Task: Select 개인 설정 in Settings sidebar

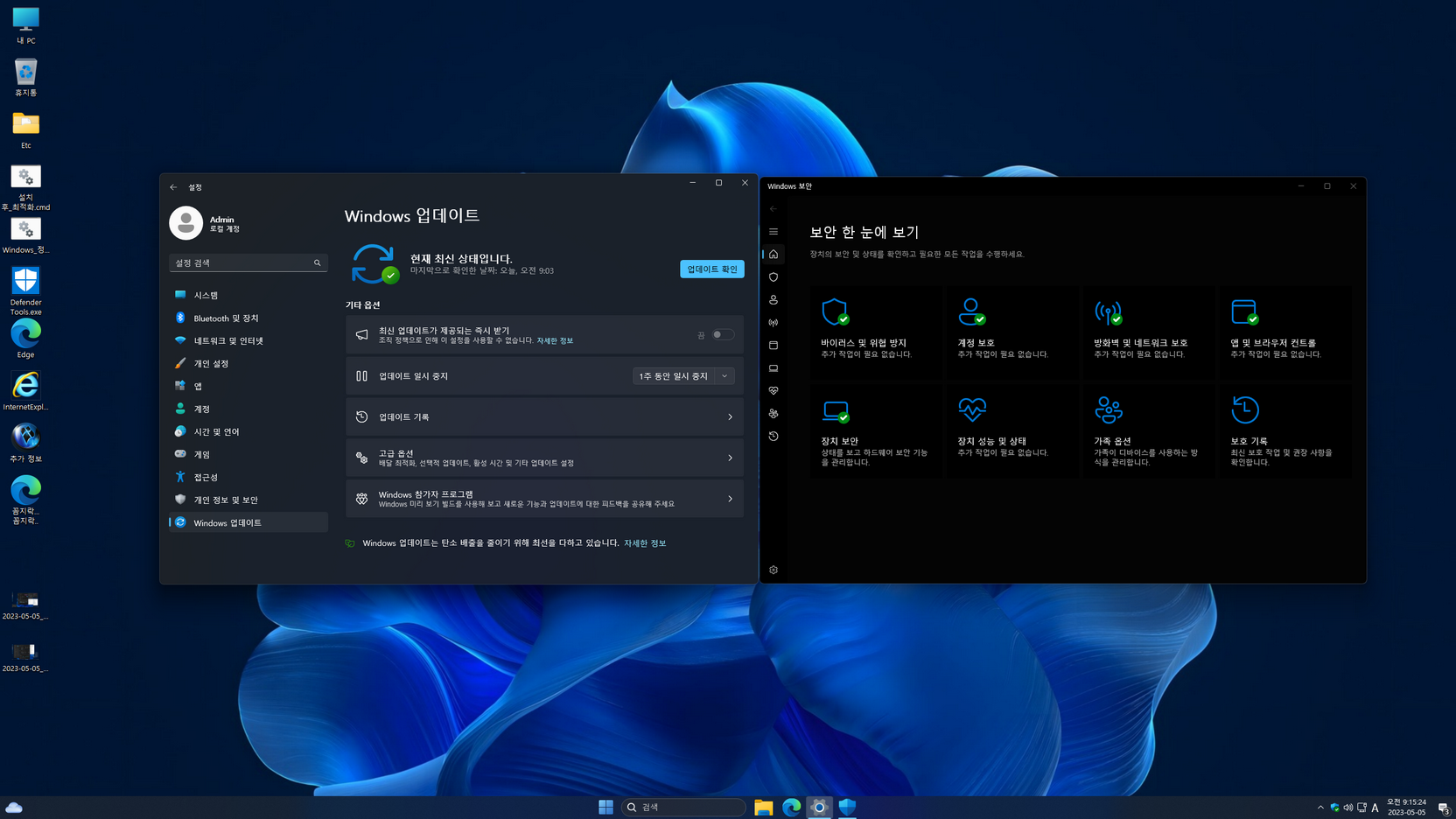Action: point(248,363)
